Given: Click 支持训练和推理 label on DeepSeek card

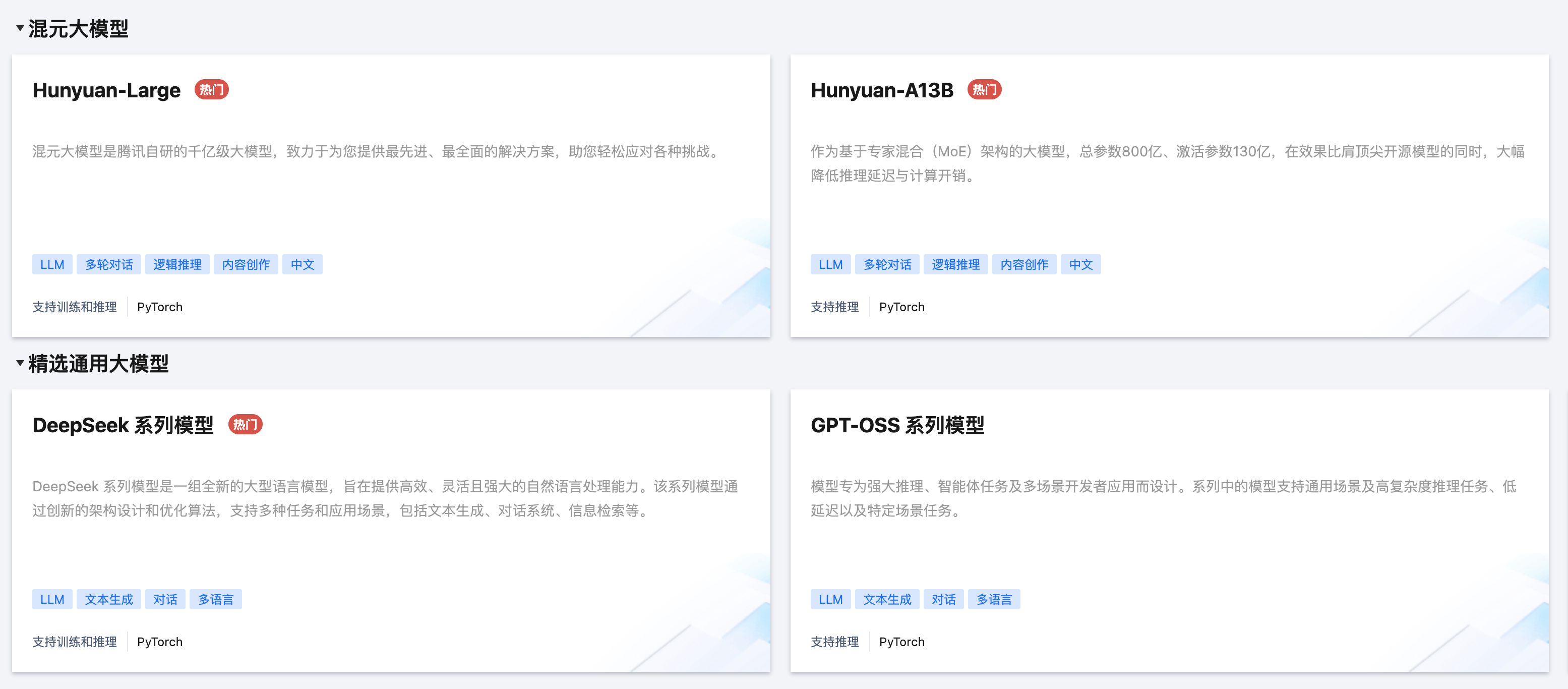Looking at the screenshot, I should 74,642.
